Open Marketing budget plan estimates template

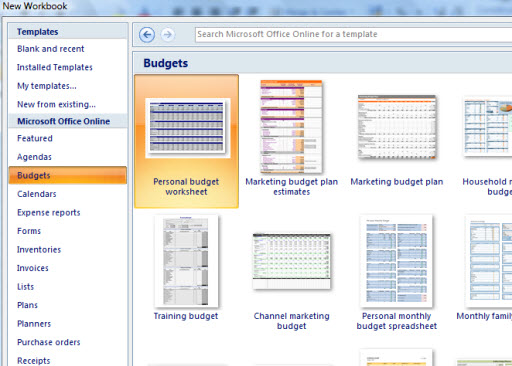292,138
